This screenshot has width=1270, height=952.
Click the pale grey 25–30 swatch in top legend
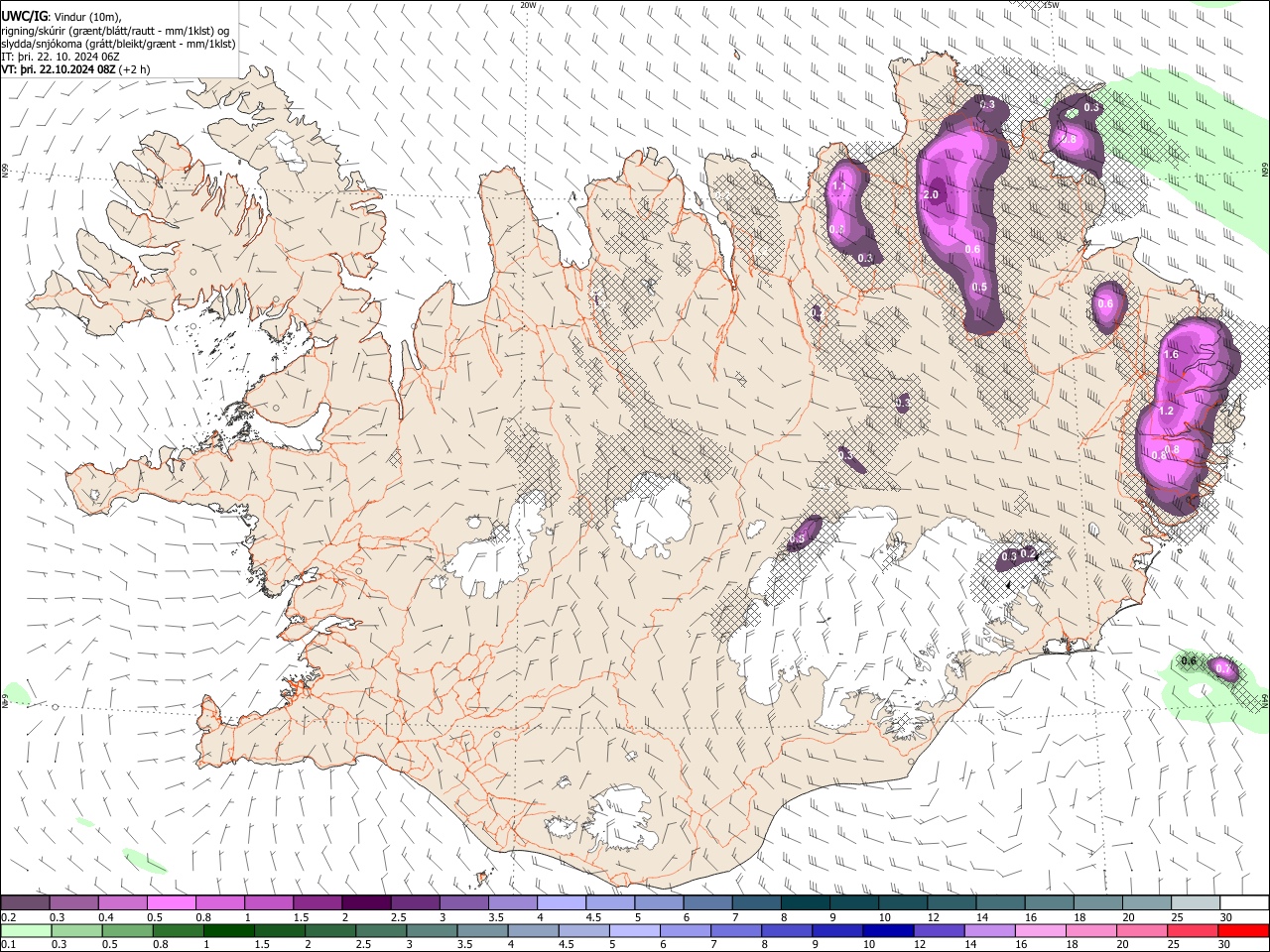[1196, 903]
